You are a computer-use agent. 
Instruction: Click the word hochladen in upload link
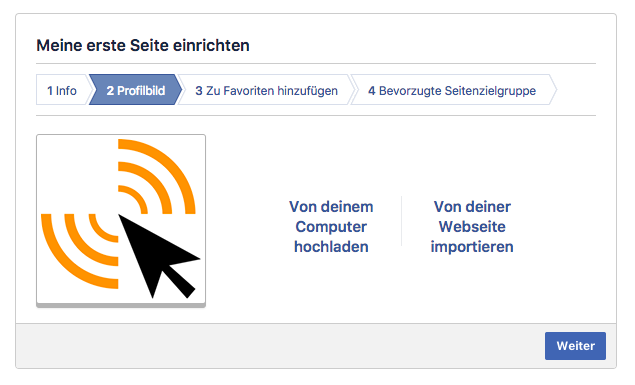[x=331, y=247]
